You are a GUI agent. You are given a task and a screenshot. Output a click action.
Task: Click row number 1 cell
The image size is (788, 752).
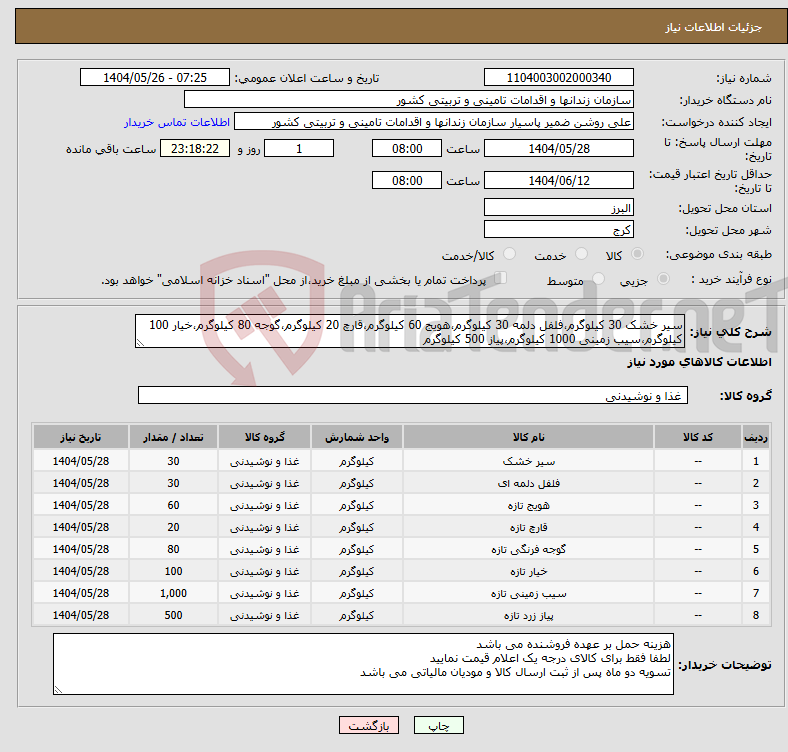[x=755, y=461]
